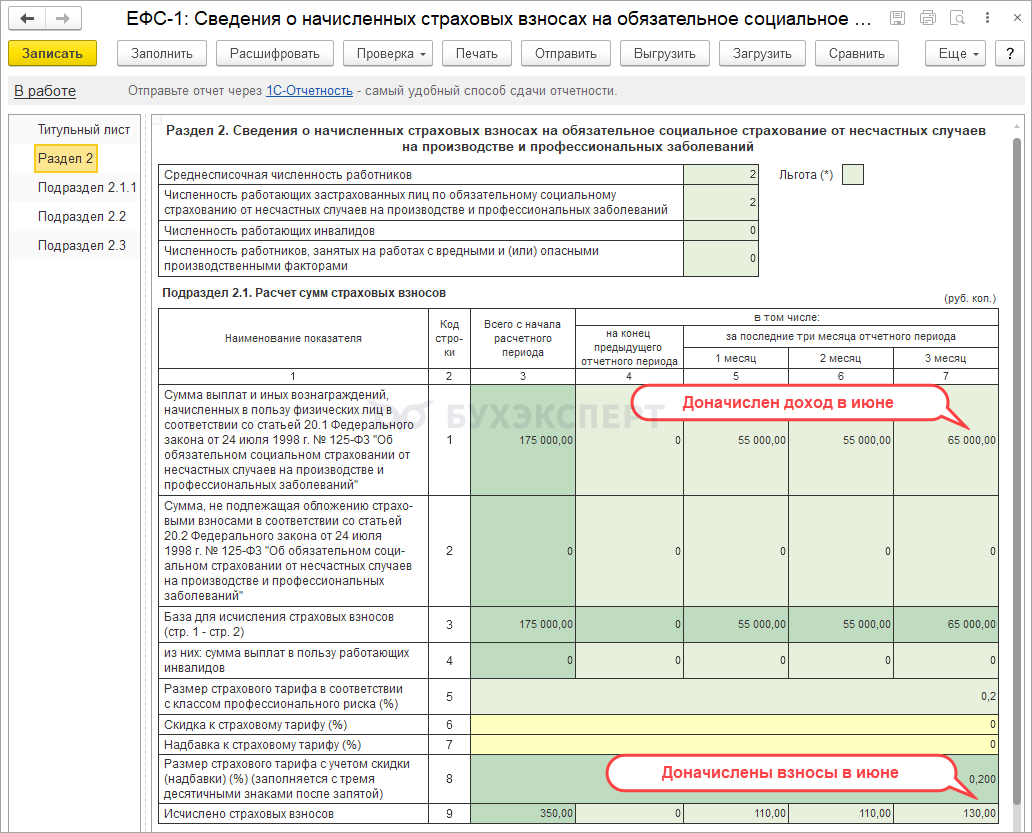The height and width of the screenshot is (833, 1032).
Task: Select the Раздел 2 section
Action: 65,158
